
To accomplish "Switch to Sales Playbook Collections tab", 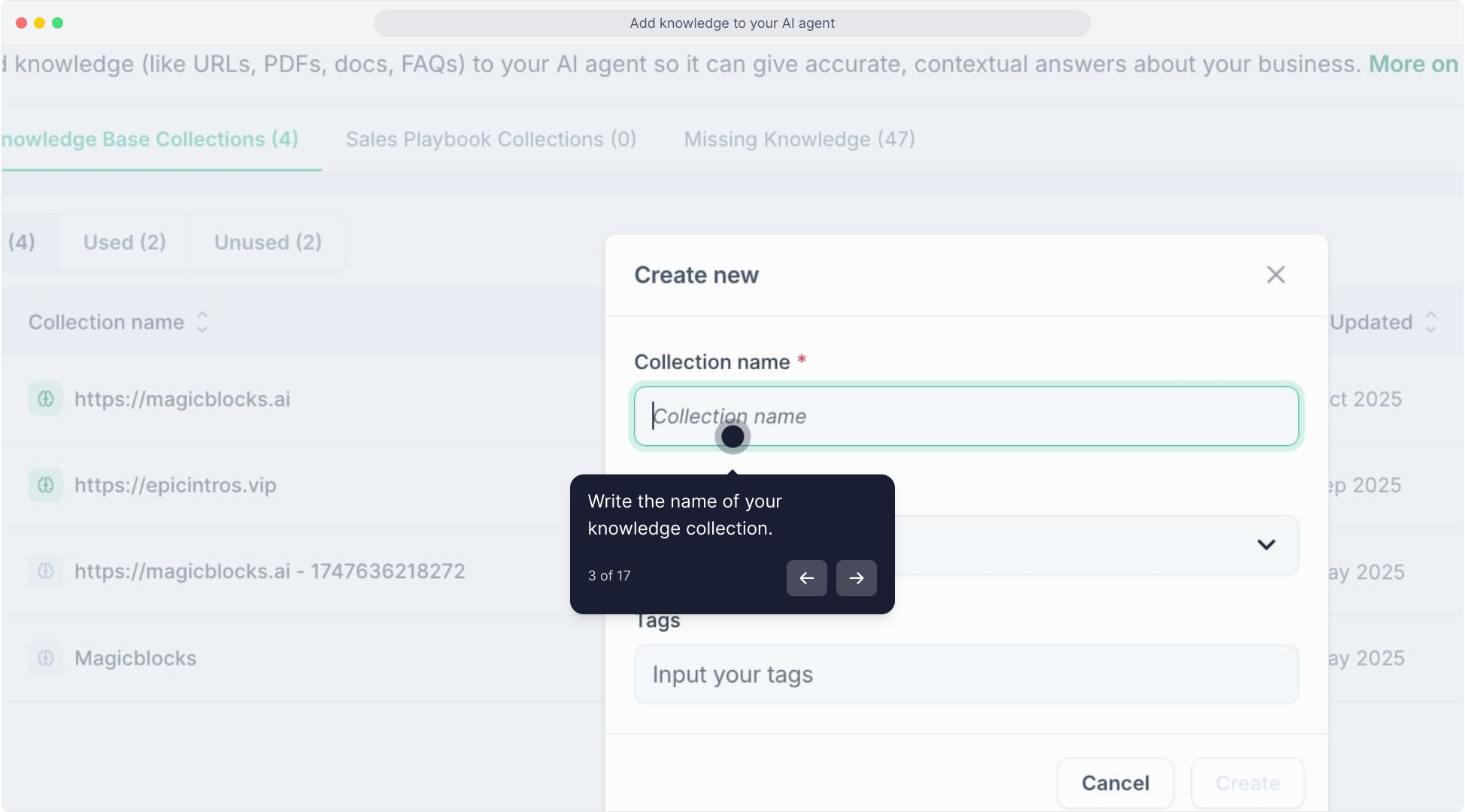I will click(490, 139).
